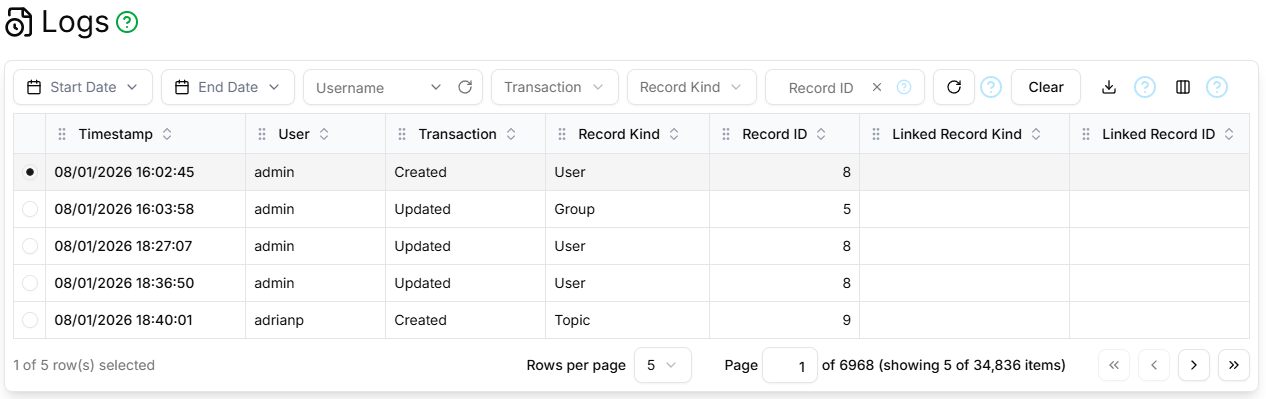Refresh the logs table with the reload button

click(x=954, y=87)
